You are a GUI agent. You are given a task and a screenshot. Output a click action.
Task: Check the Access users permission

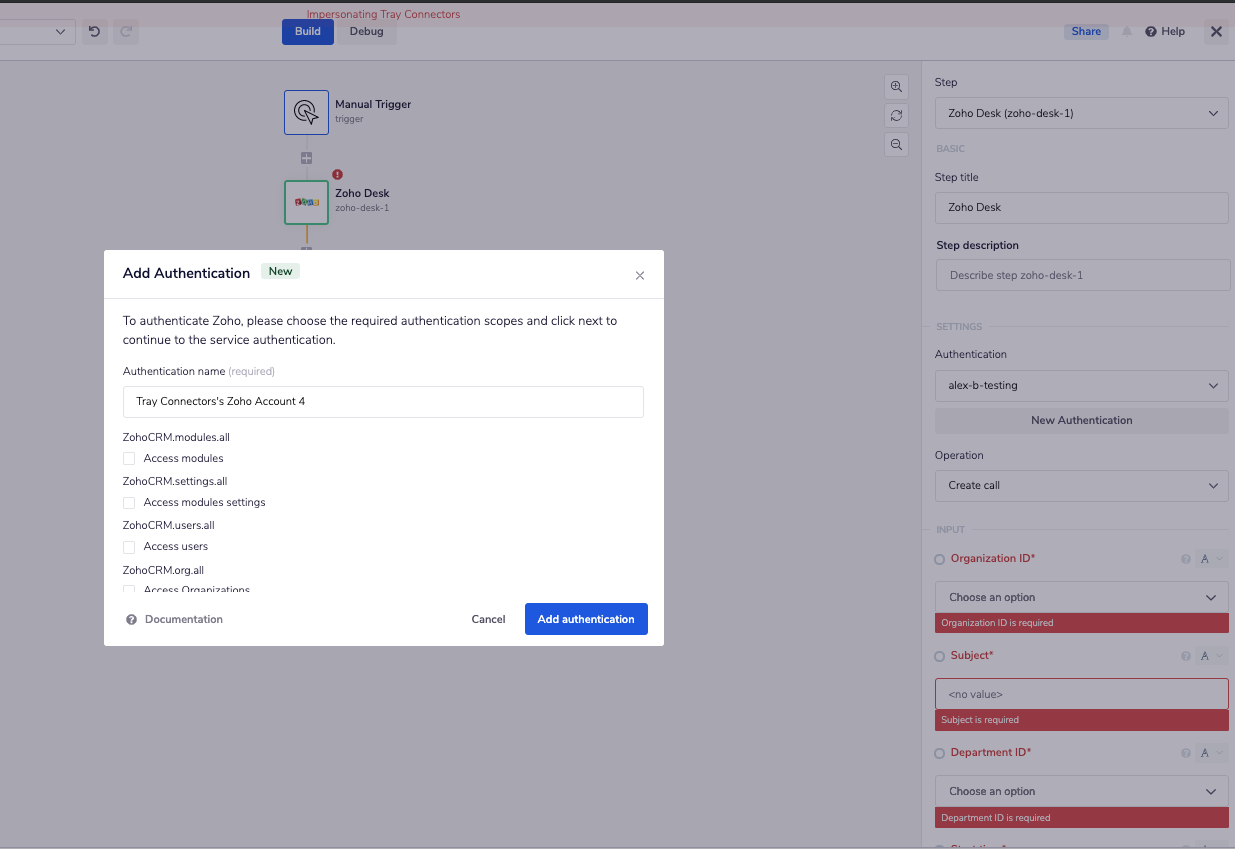129,546
